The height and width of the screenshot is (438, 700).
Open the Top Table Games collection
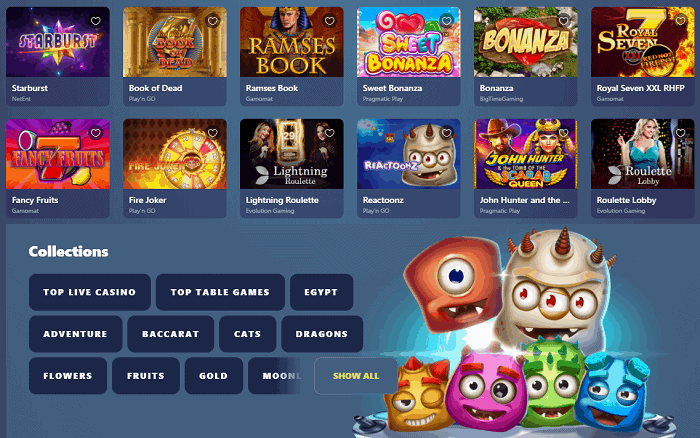[x=220, y=292]
